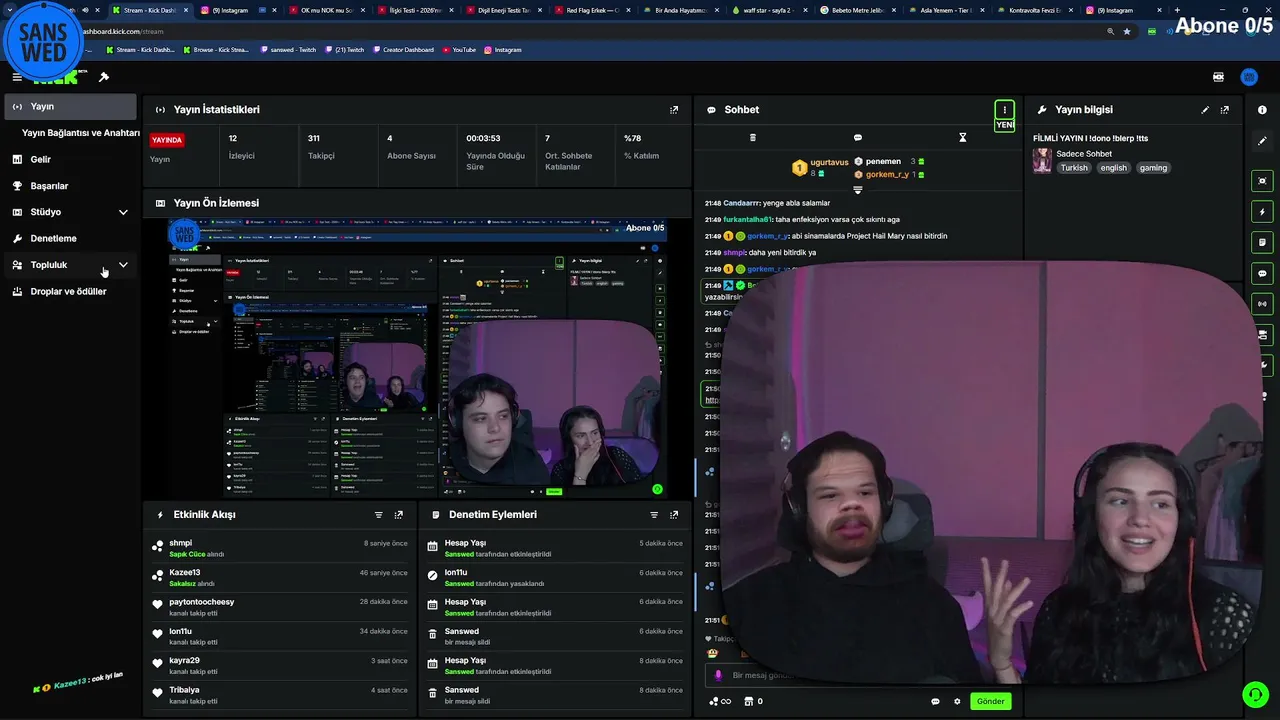
Task: Click the english tag chip
Action: pyautogui.click(x=1113, y=168)
